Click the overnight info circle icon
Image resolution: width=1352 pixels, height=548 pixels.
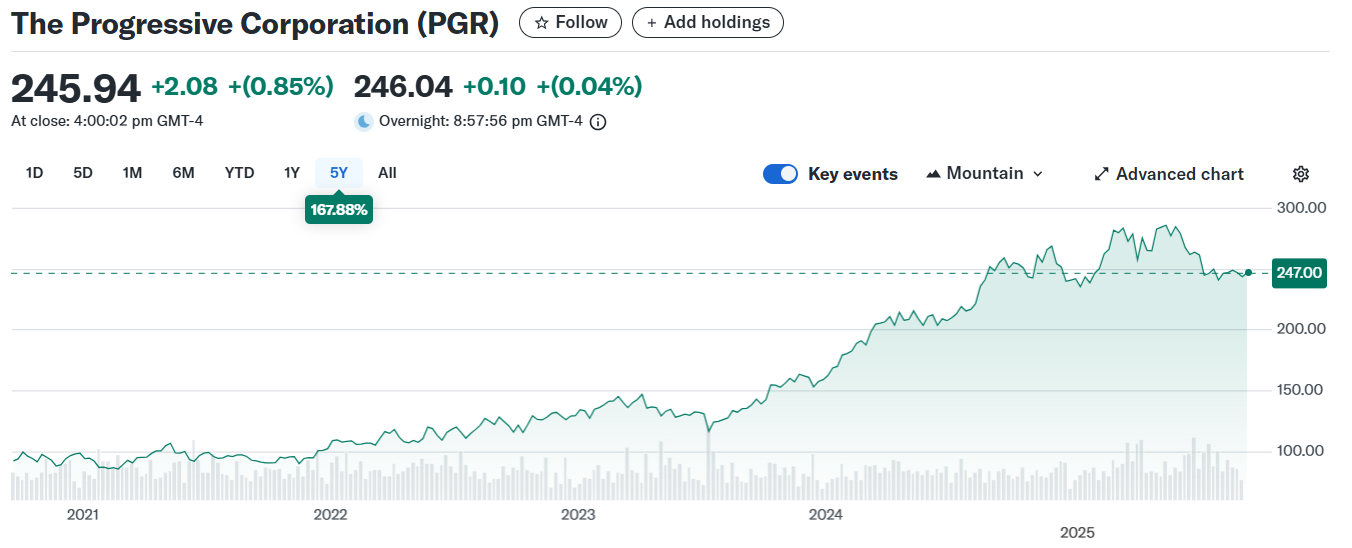(598, 122)
